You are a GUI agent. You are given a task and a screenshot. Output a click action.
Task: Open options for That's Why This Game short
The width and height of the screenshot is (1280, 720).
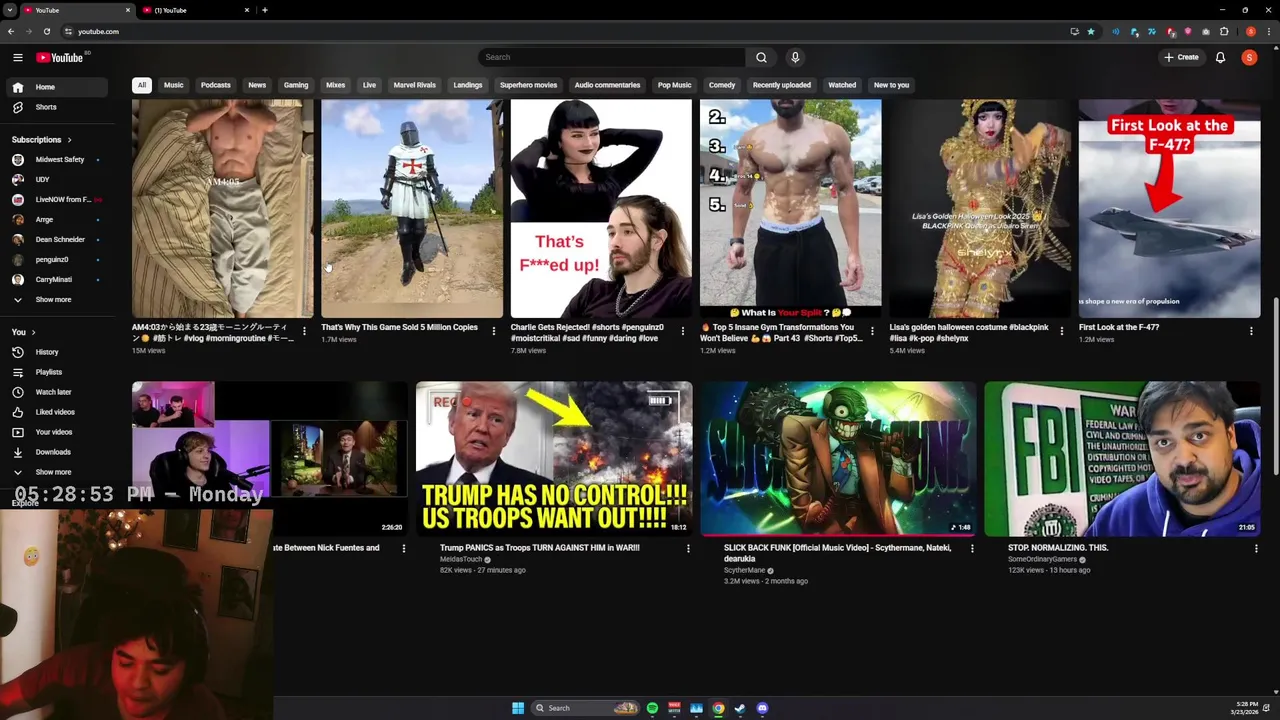tap(494, 331)
